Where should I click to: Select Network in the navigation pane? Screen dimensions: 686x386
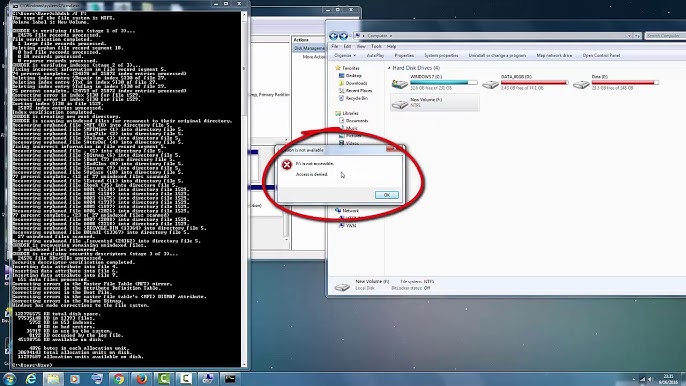click(x=350, y=211)
